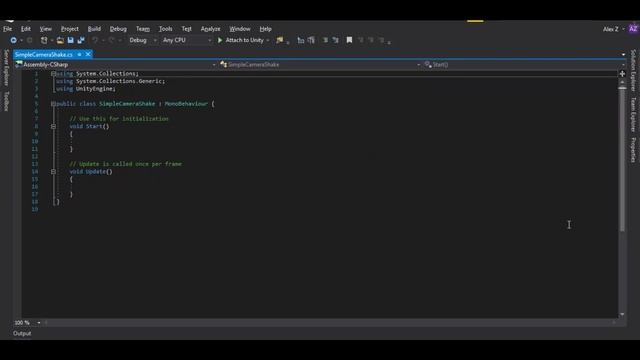Click the AZ account avatar
The width and height of the screenshot is (640, 360).
pyautogui.click(x=633, y=29)
